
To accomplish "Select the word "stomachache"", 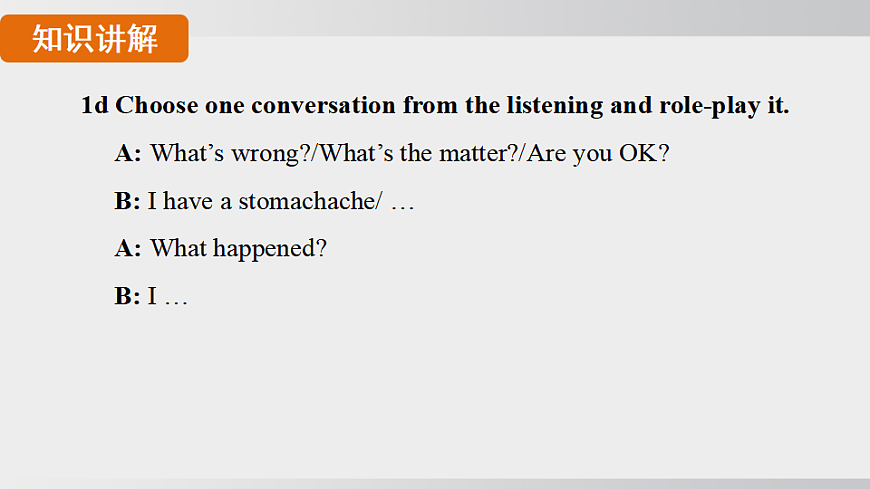I will [305, 201].
